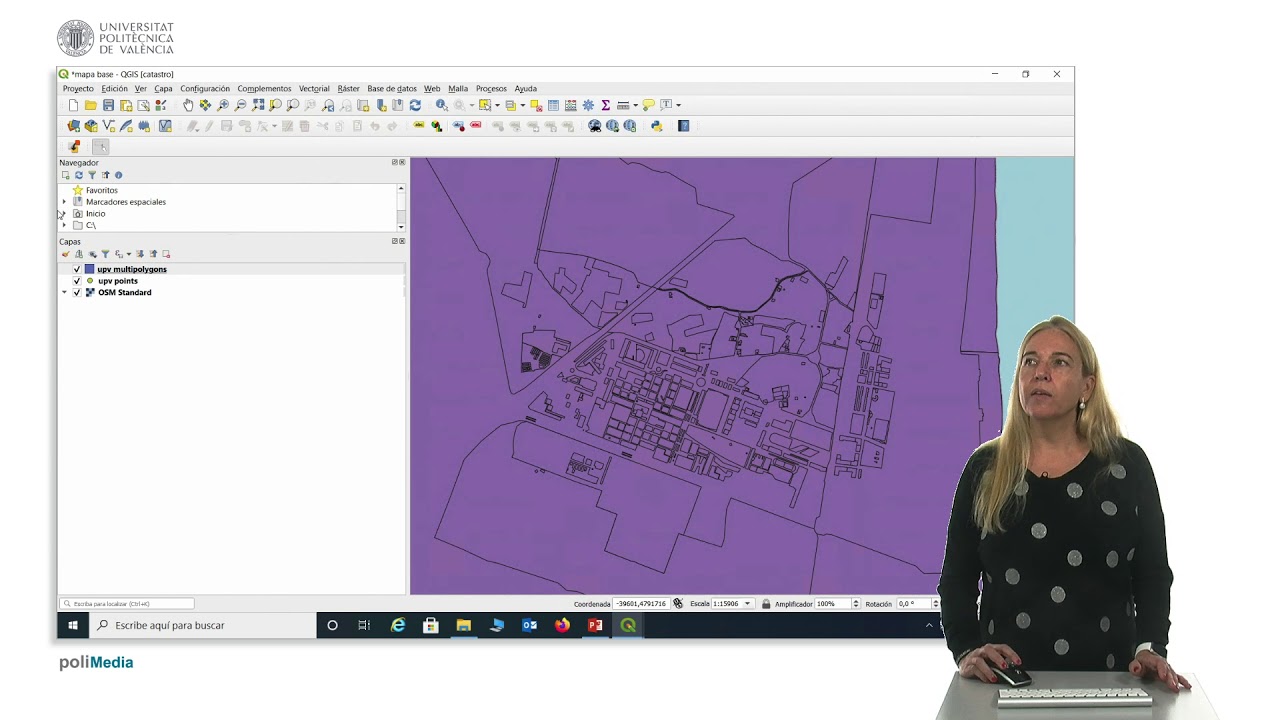Viewport: 1280px width, 720px height.
Task: Refresh the map canvas
Action: 415,105
